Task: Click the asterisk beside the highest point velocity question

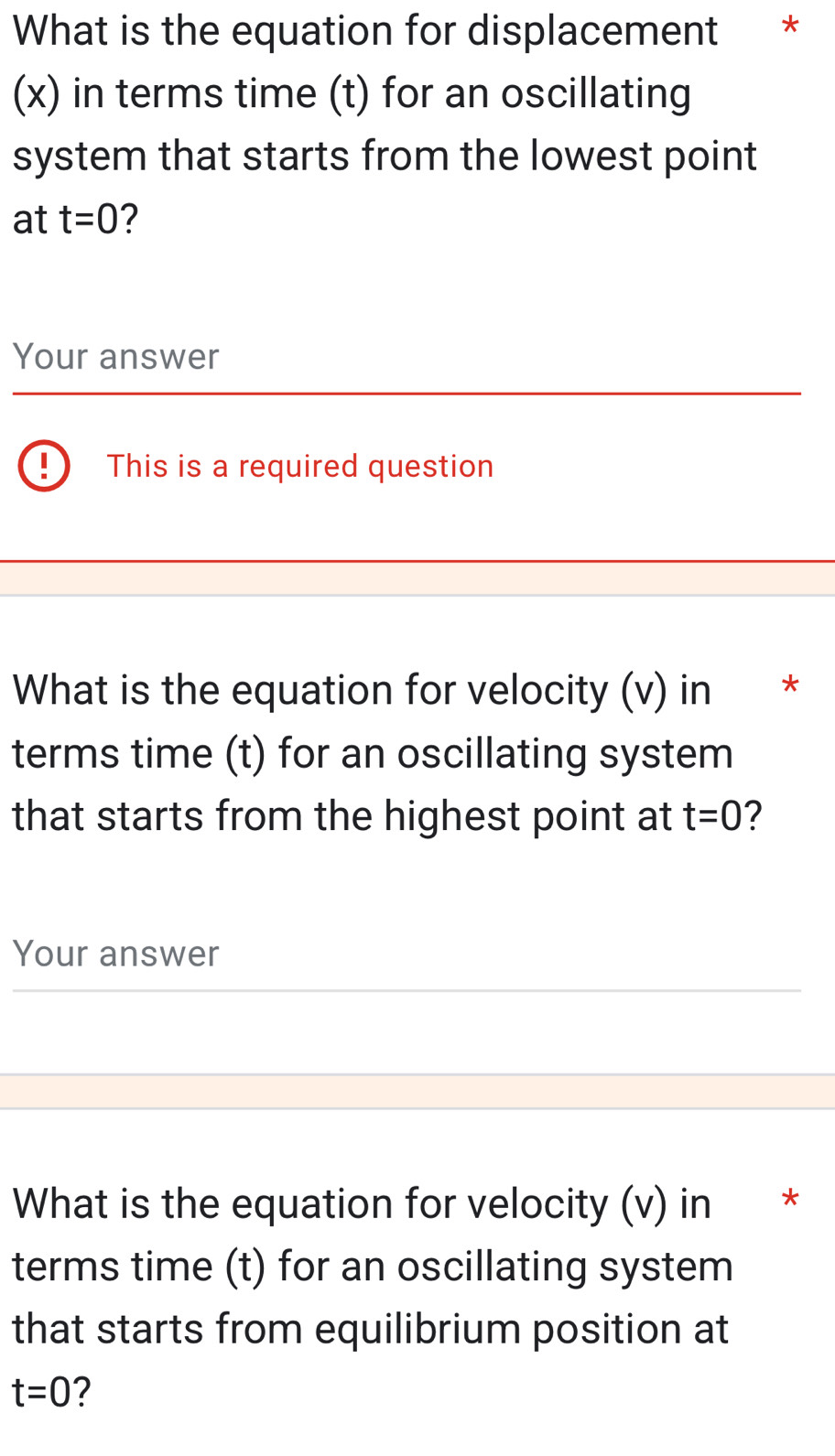Action: (x=791, y=686)
